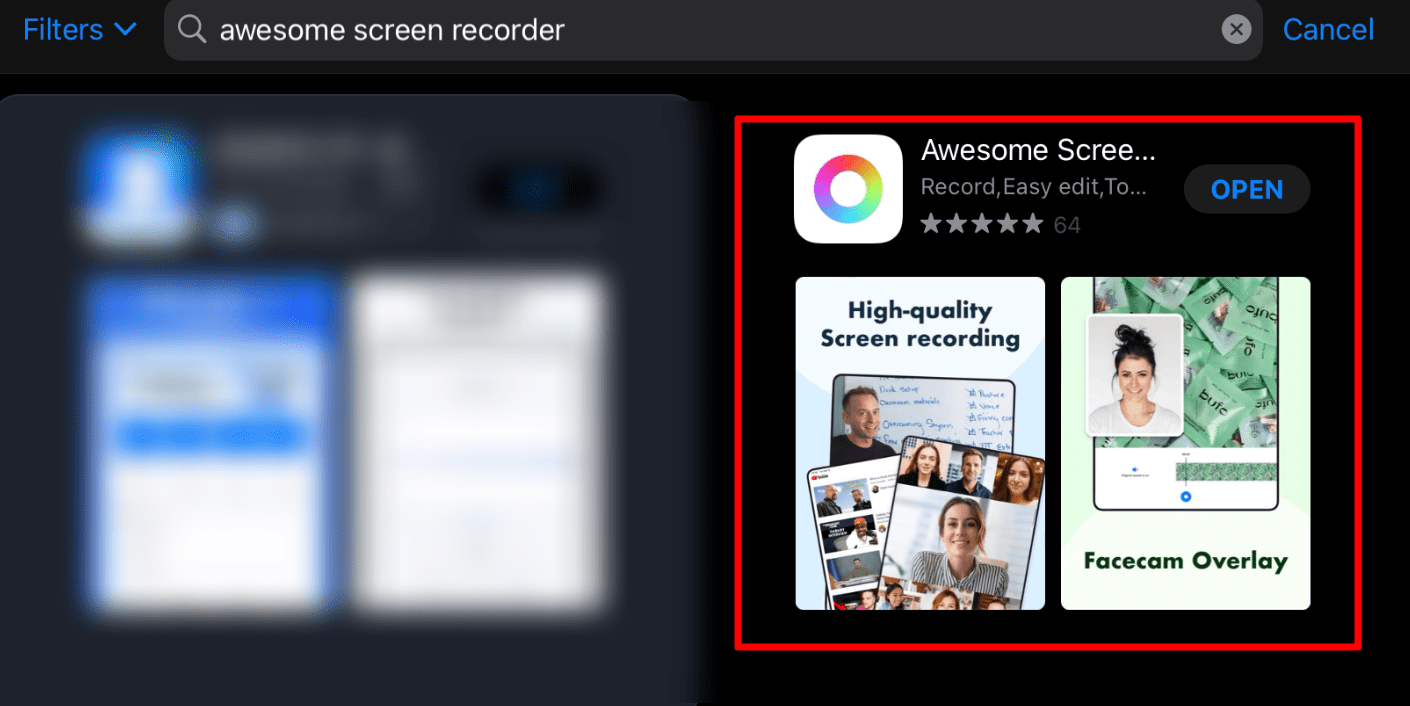Tap Cancel to exit the search

[1328, 29]
